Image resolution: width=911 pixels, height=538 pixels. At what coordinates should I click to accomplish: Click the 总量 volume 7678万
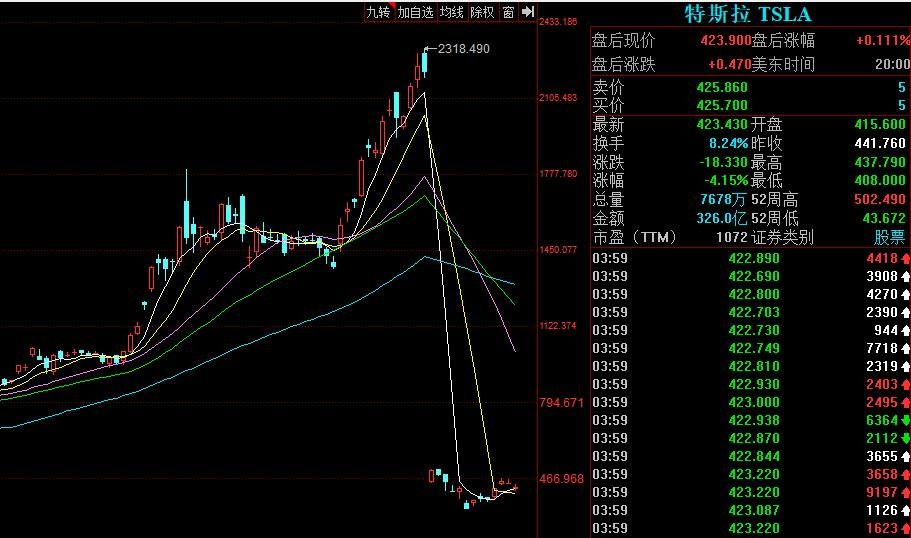click(723, 199)
